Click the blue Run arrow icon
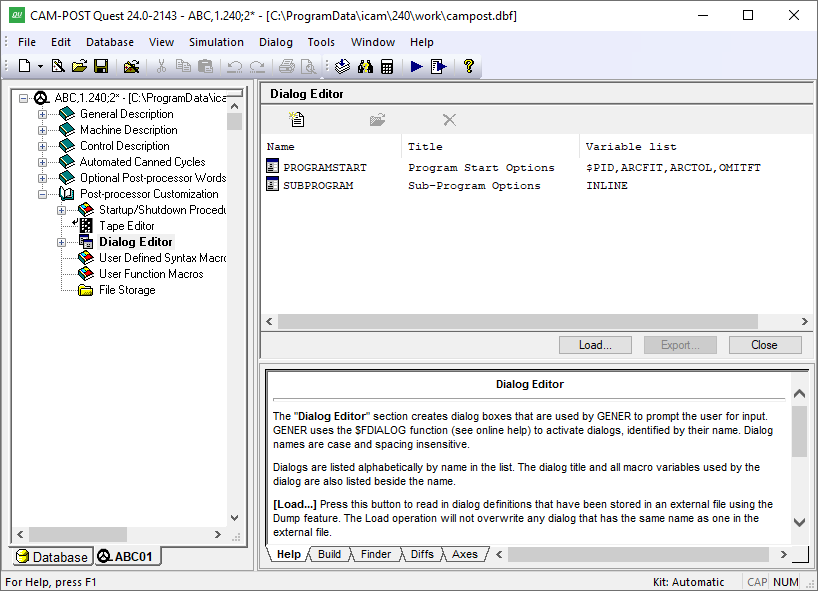The height and width of the screenshot is (591, 818). (416, 66)
